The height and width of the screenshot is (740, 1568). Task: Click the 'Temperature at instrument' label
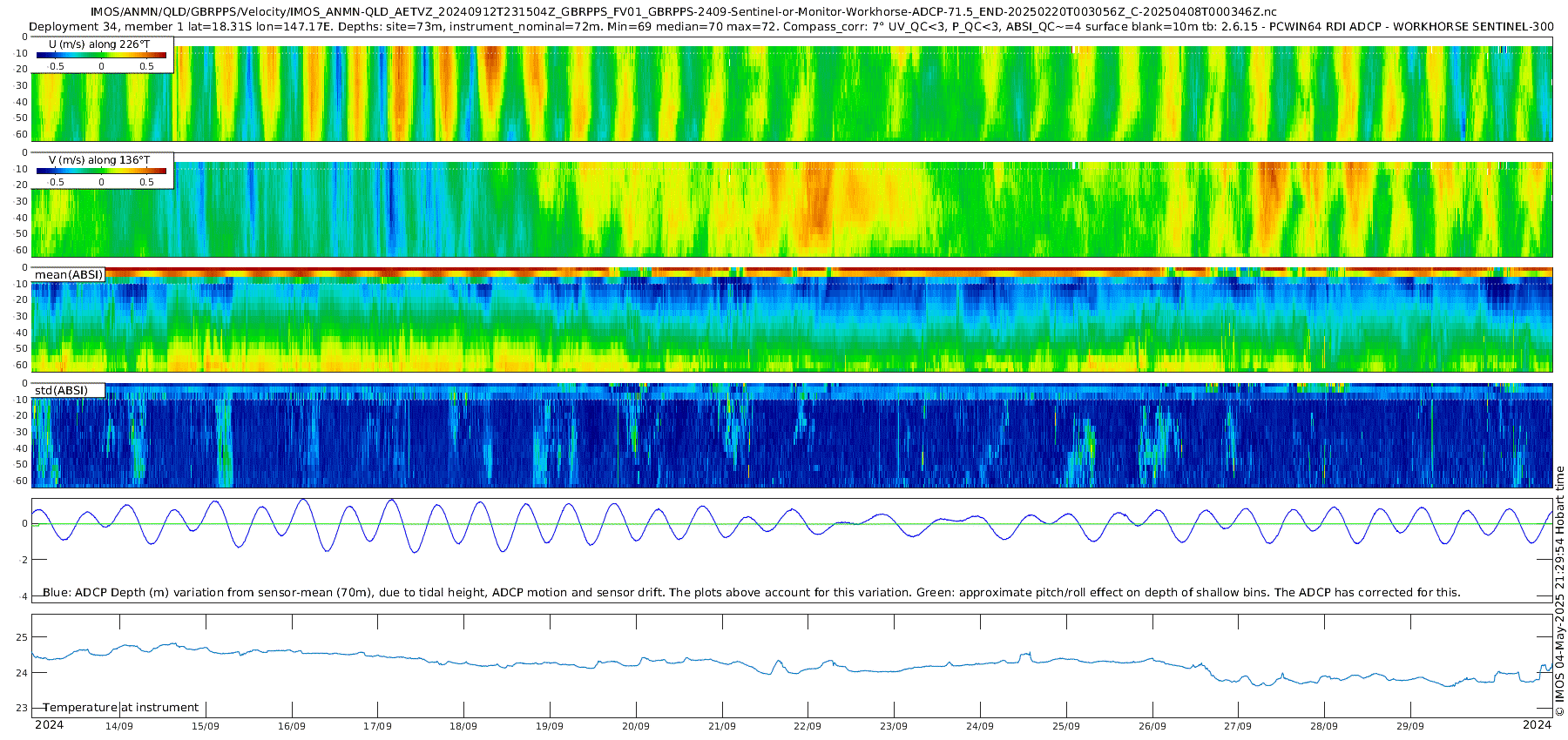121,708
